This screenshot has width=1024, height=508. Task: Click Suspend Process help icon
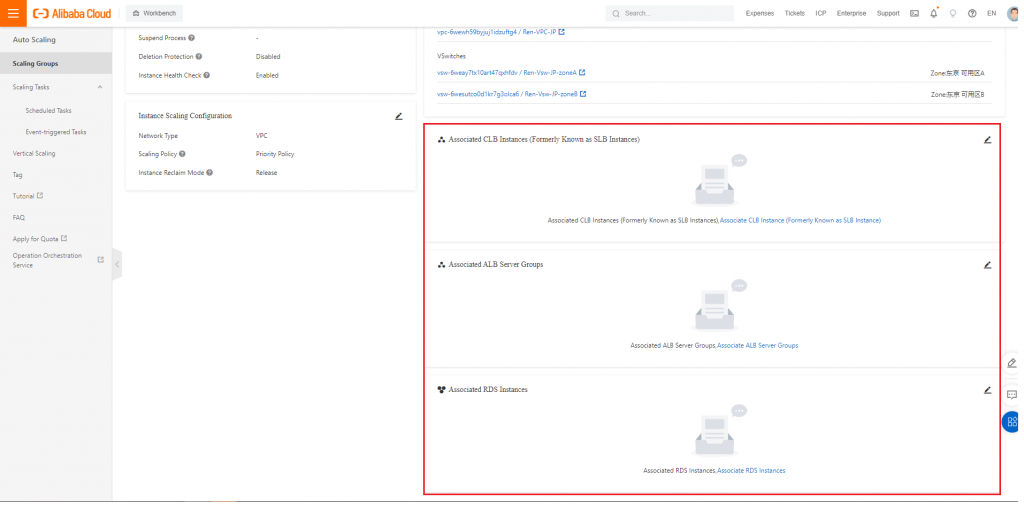(x=191, y=38)
